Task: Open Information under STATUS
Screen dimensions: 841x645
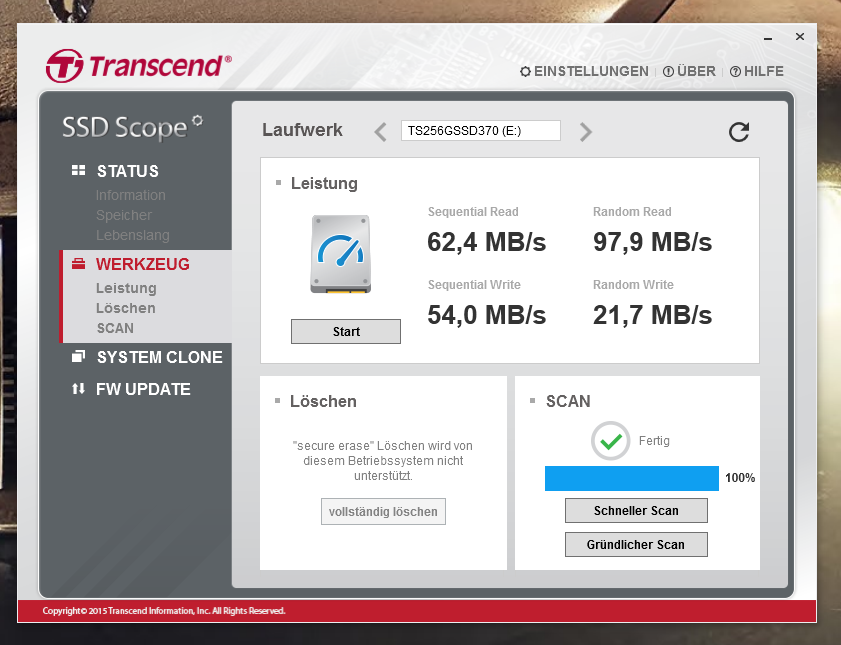Action: point(130,195)
